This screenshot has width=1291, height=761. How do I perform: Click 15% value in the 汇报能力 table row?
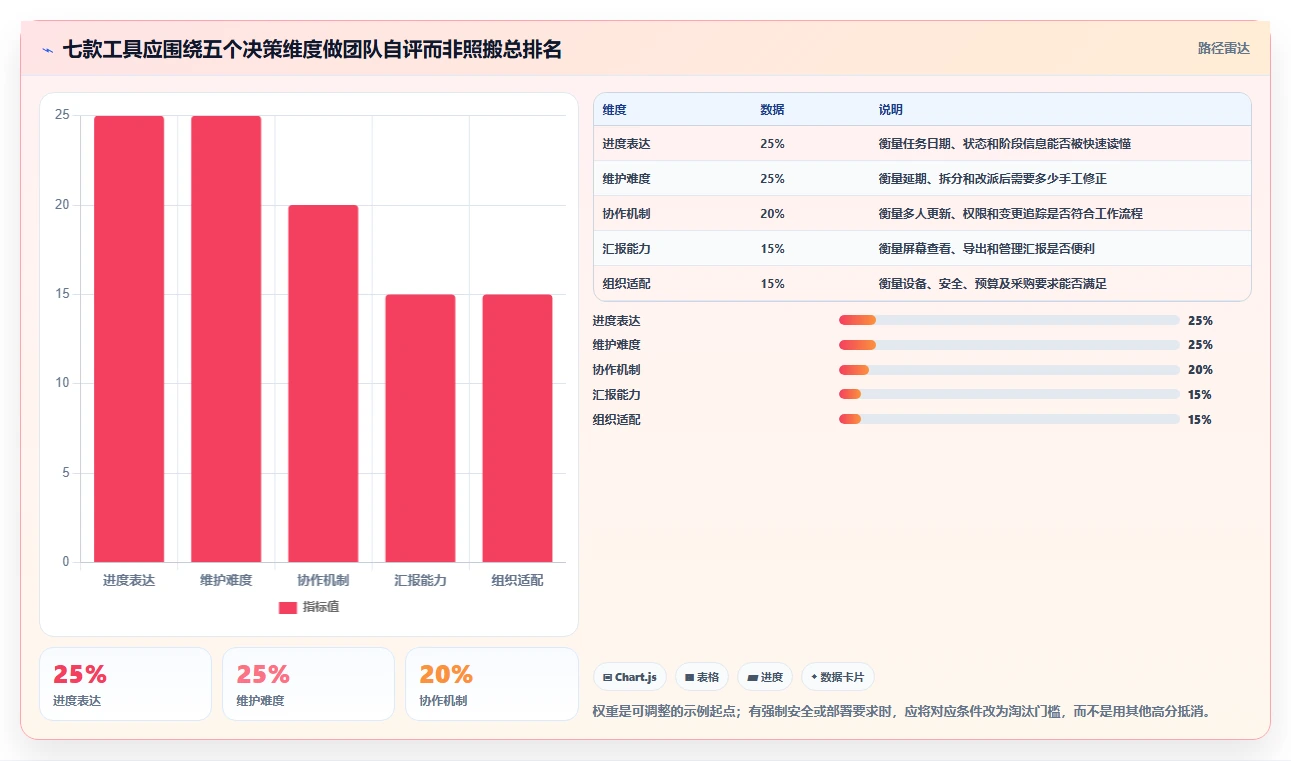[772, 249]
